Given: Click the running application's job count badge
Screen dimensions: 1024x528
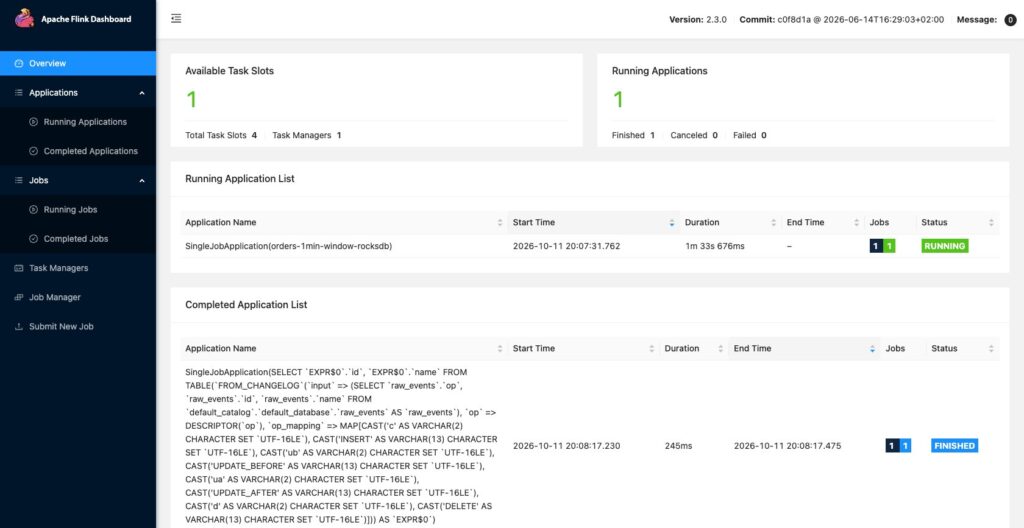Looking at the screenshot, I should 882,246.
